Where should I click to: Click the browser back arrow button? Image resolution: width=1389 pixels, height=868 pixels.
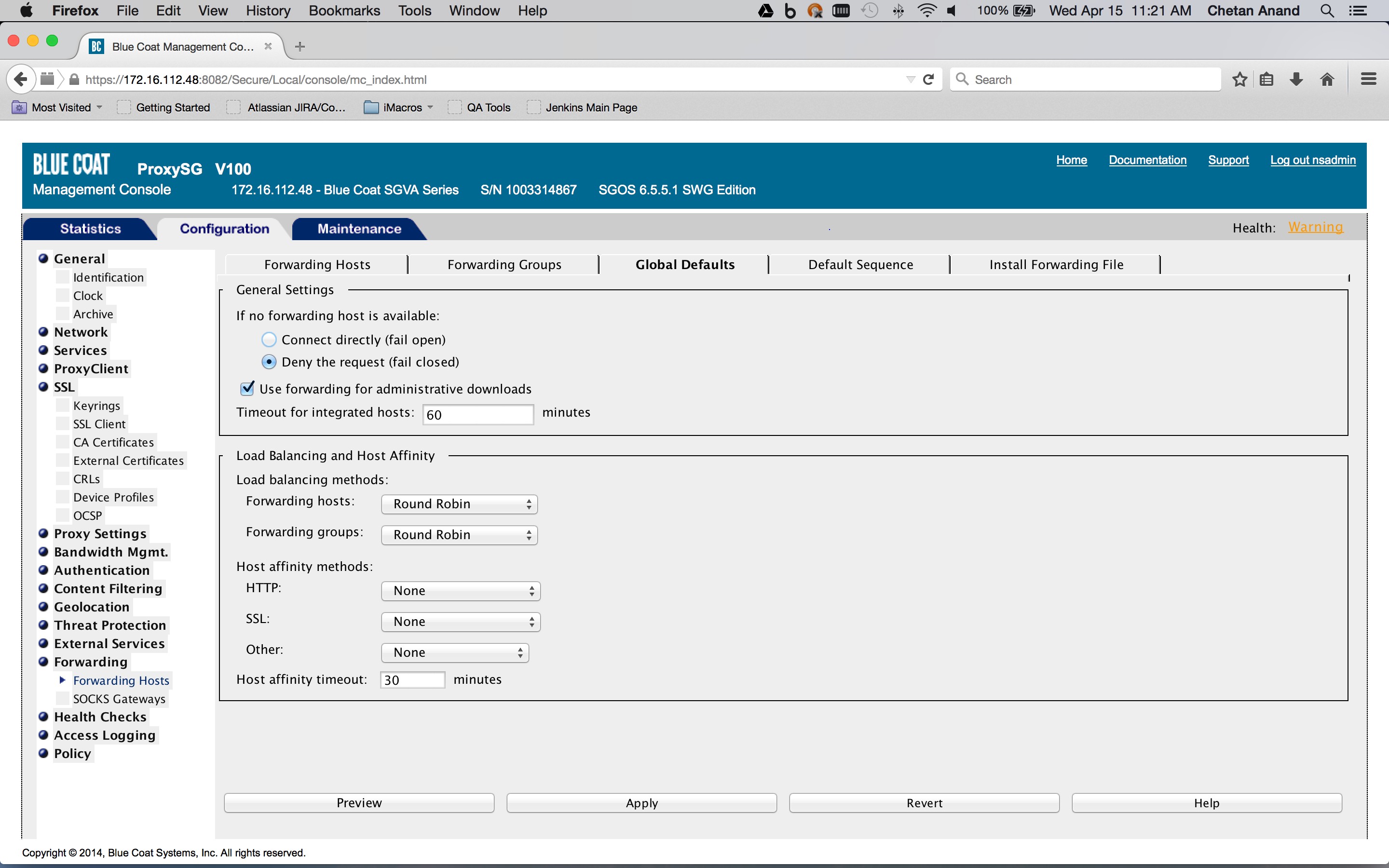[21, 79]
